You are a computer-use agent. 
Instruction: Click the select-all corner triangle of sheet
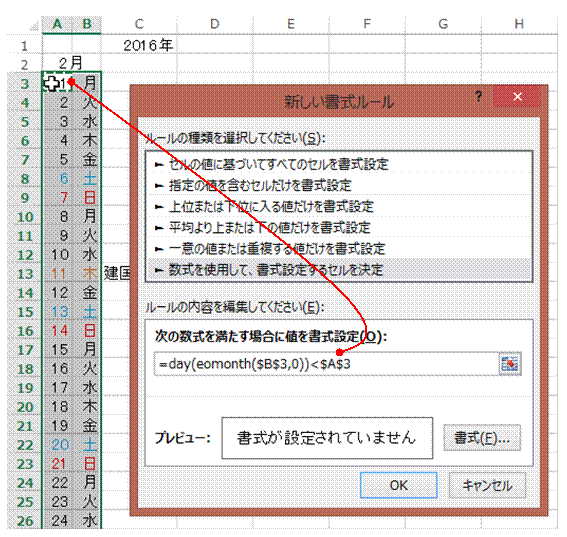tap(33, 25)
